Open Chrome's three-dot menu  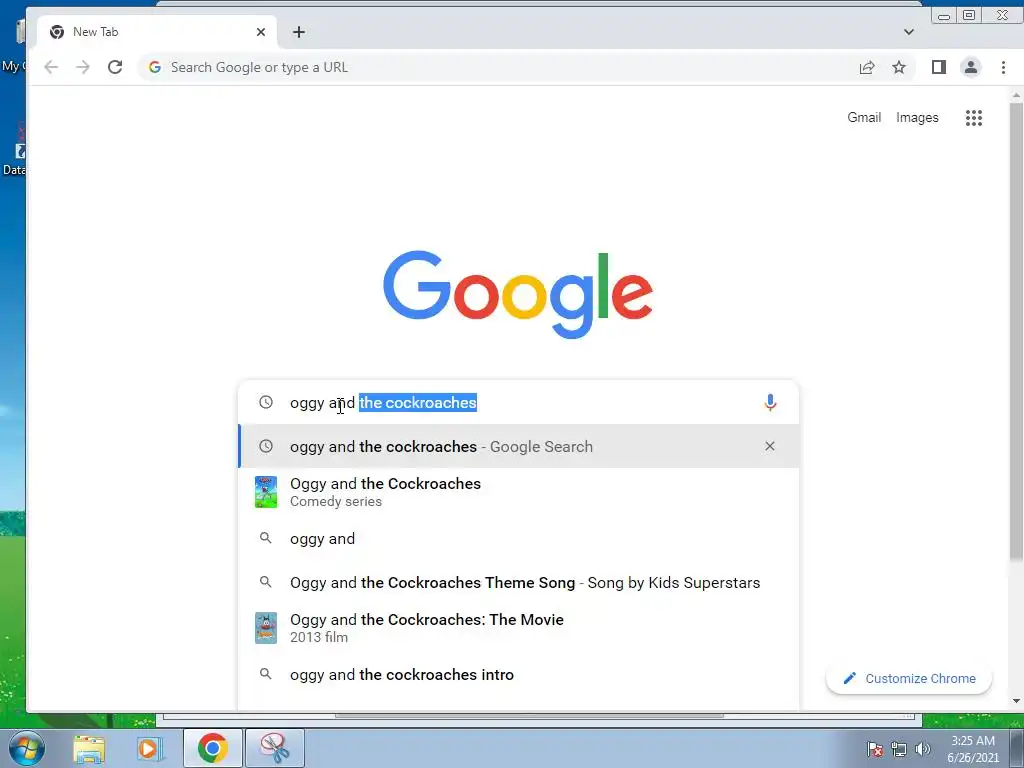coord(1003,67)
